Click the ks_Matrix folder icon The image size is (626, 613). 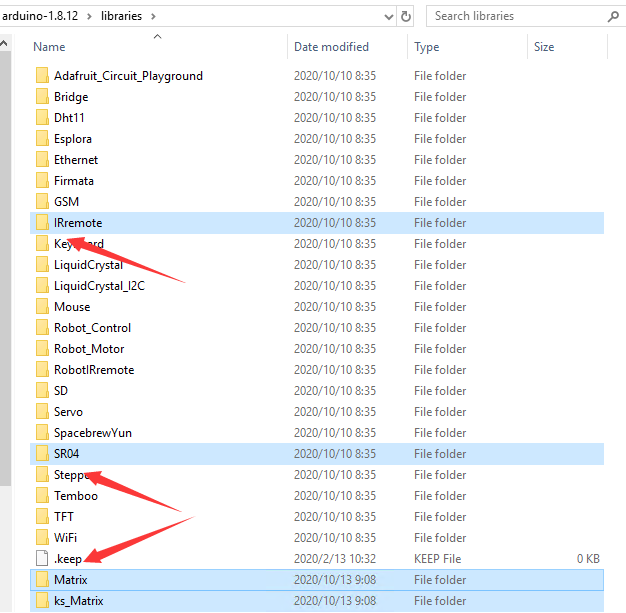coord(42,600)
